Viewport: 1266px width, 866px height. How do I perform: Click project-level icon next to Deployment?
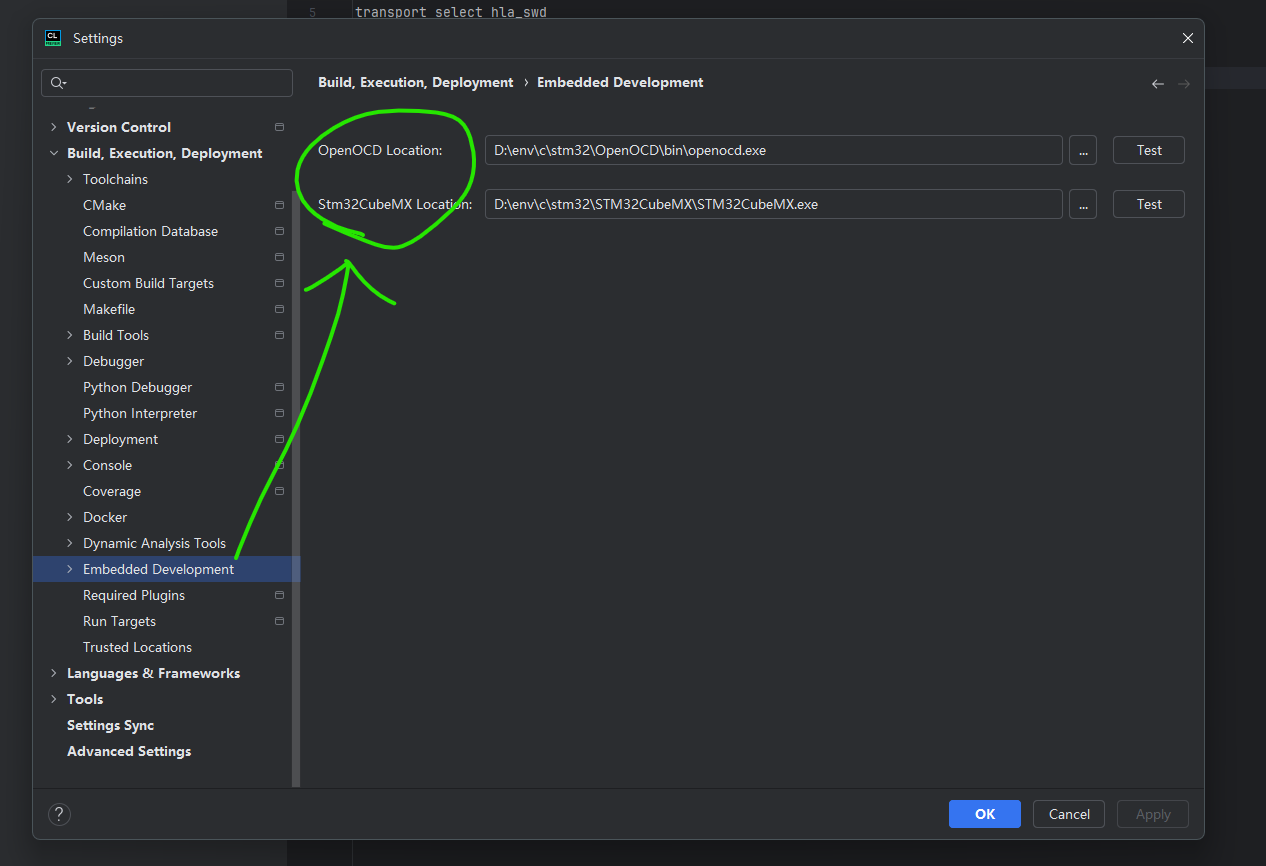tap(279, 439)
